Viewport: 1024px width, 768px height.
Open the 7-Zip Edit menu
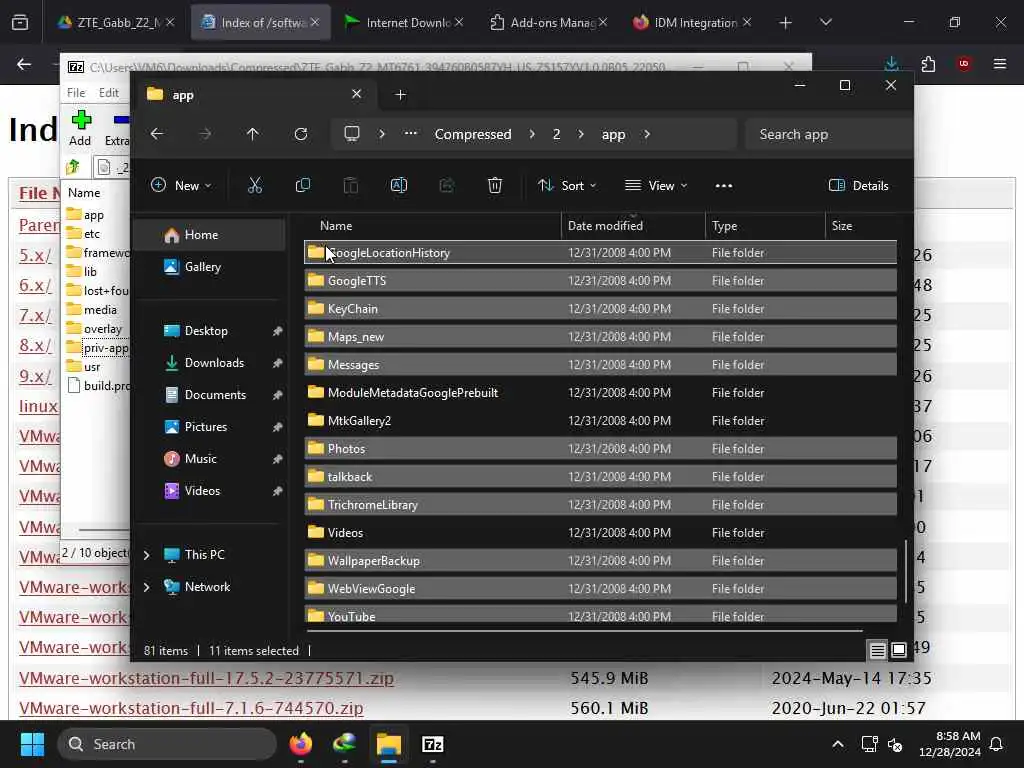(x=108, y=93)
